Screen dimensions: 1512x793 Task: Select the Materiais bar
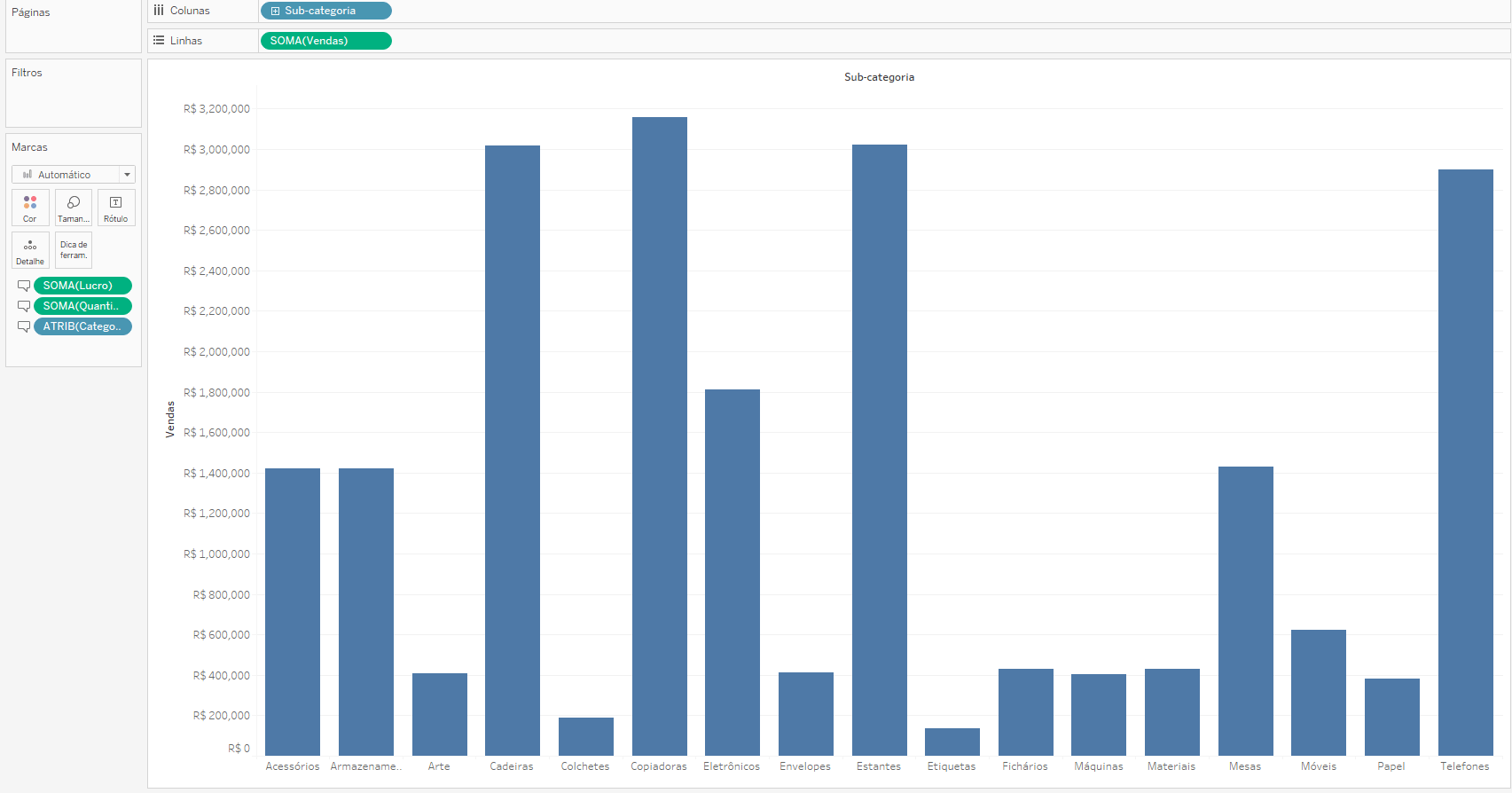(x=1172, y=712)
